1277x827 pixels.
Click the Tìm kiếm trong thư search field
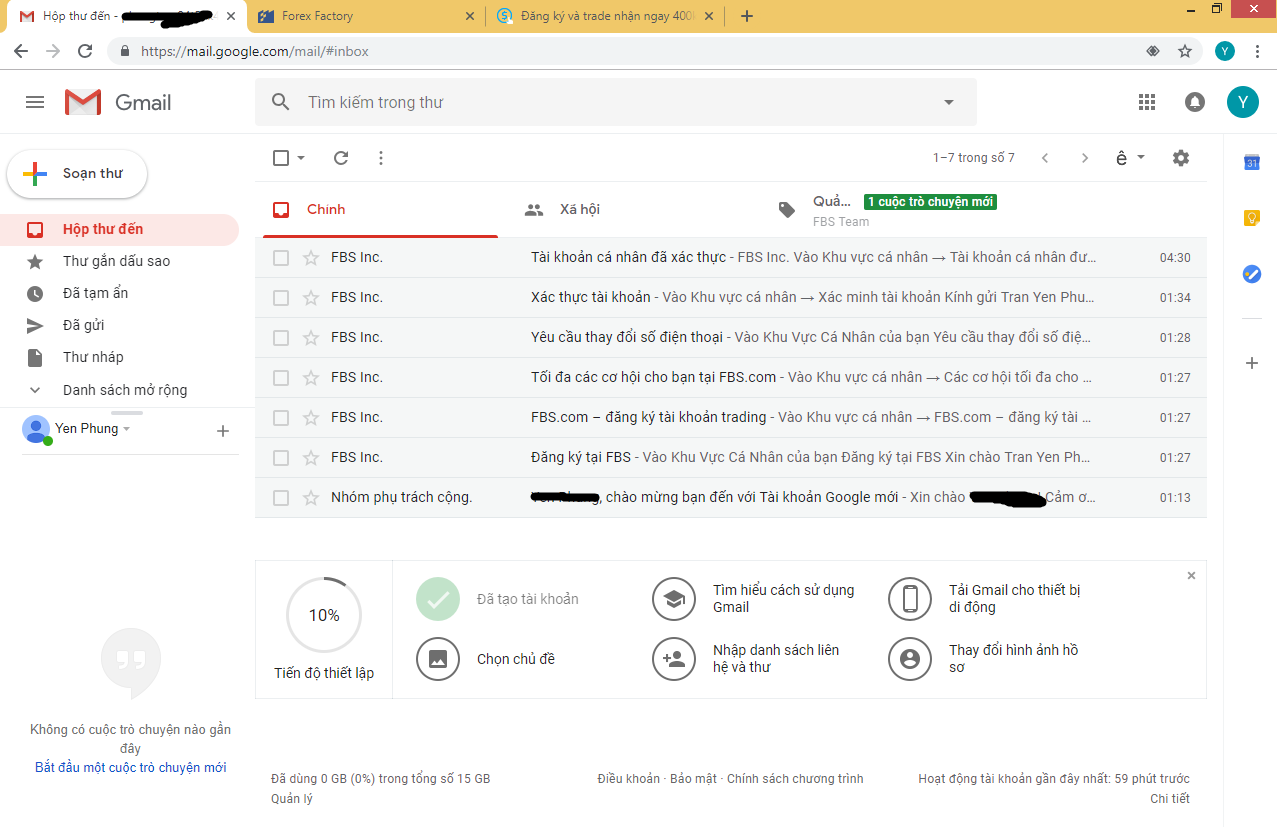coord(615,102)
